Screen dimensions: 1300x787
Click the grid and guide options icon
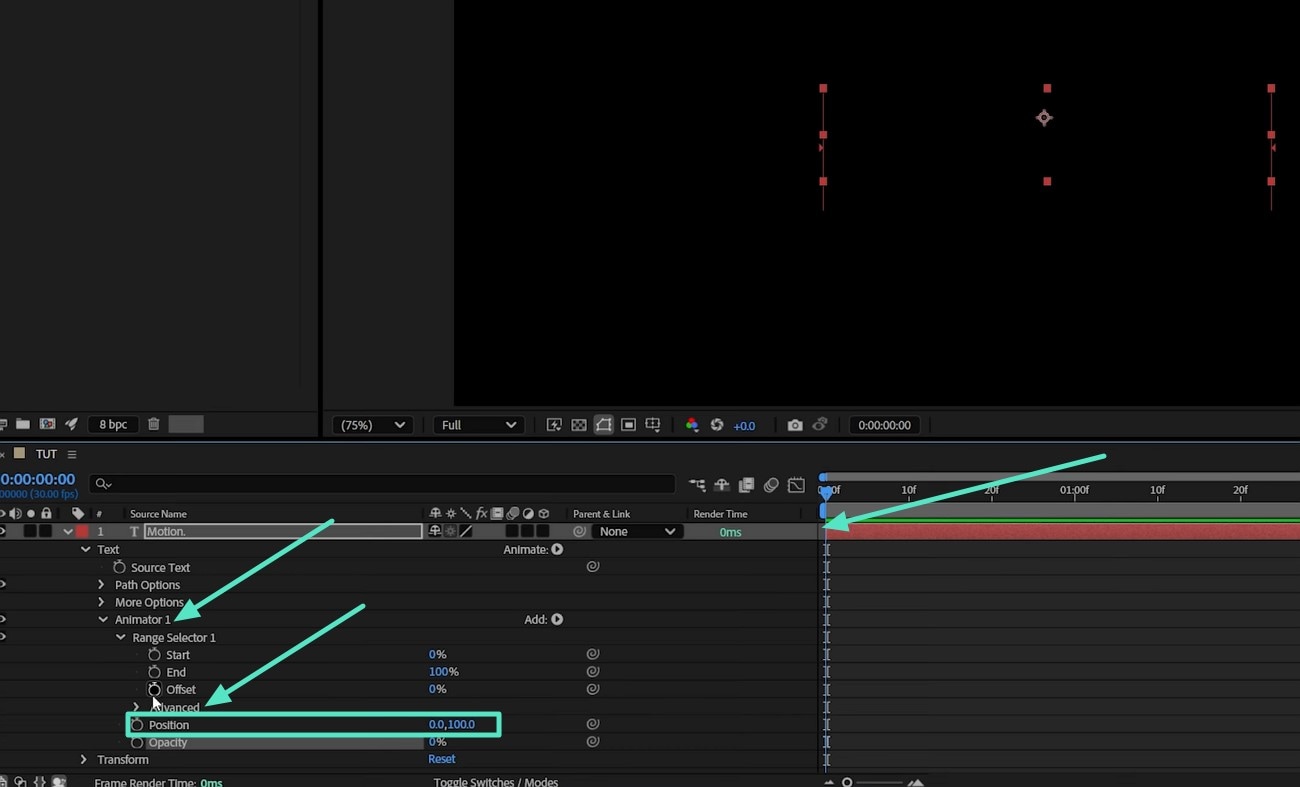pyautogui.click(x=653, y=425)
